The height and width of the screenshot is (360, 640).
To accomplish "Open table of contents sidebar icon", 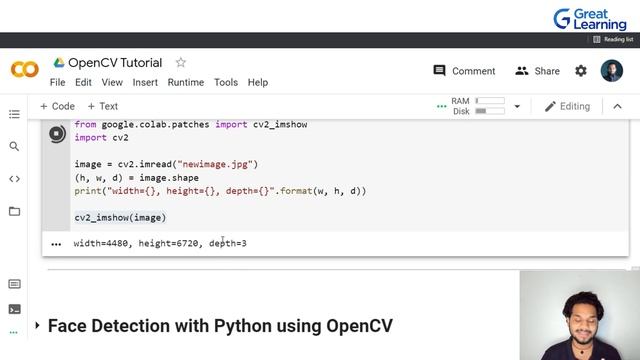I will point(14,114).
